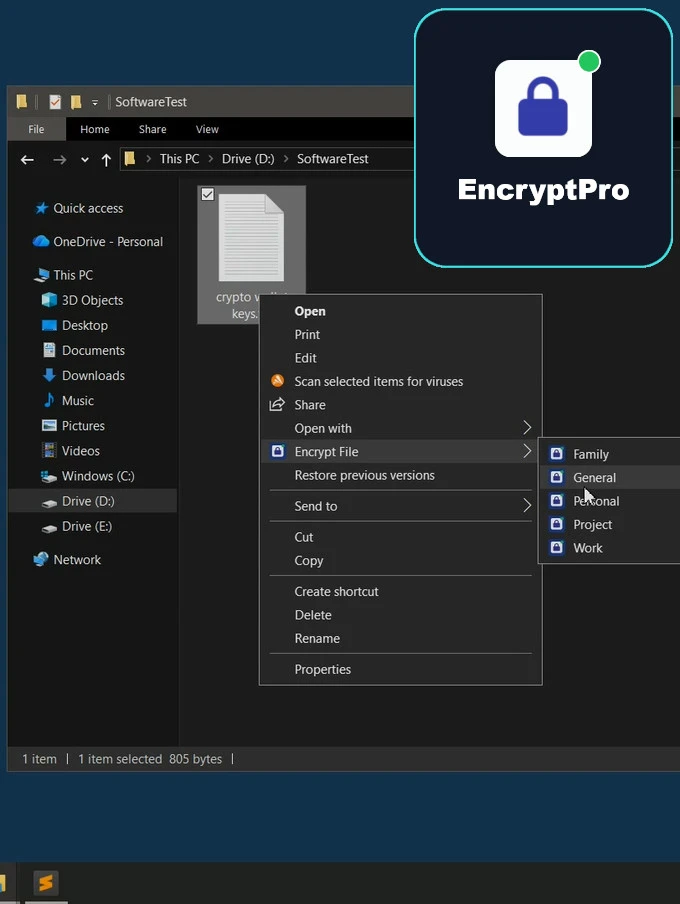Select Drive (D:) in the navigation pane

tap(92, 501)
